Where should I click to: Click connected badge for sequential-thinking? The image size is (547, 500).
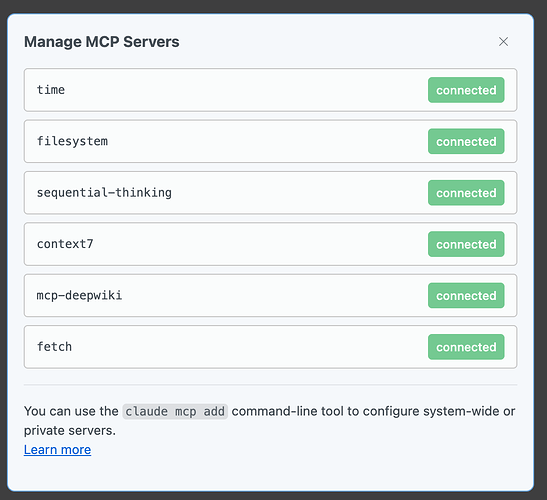coord(466,193)
